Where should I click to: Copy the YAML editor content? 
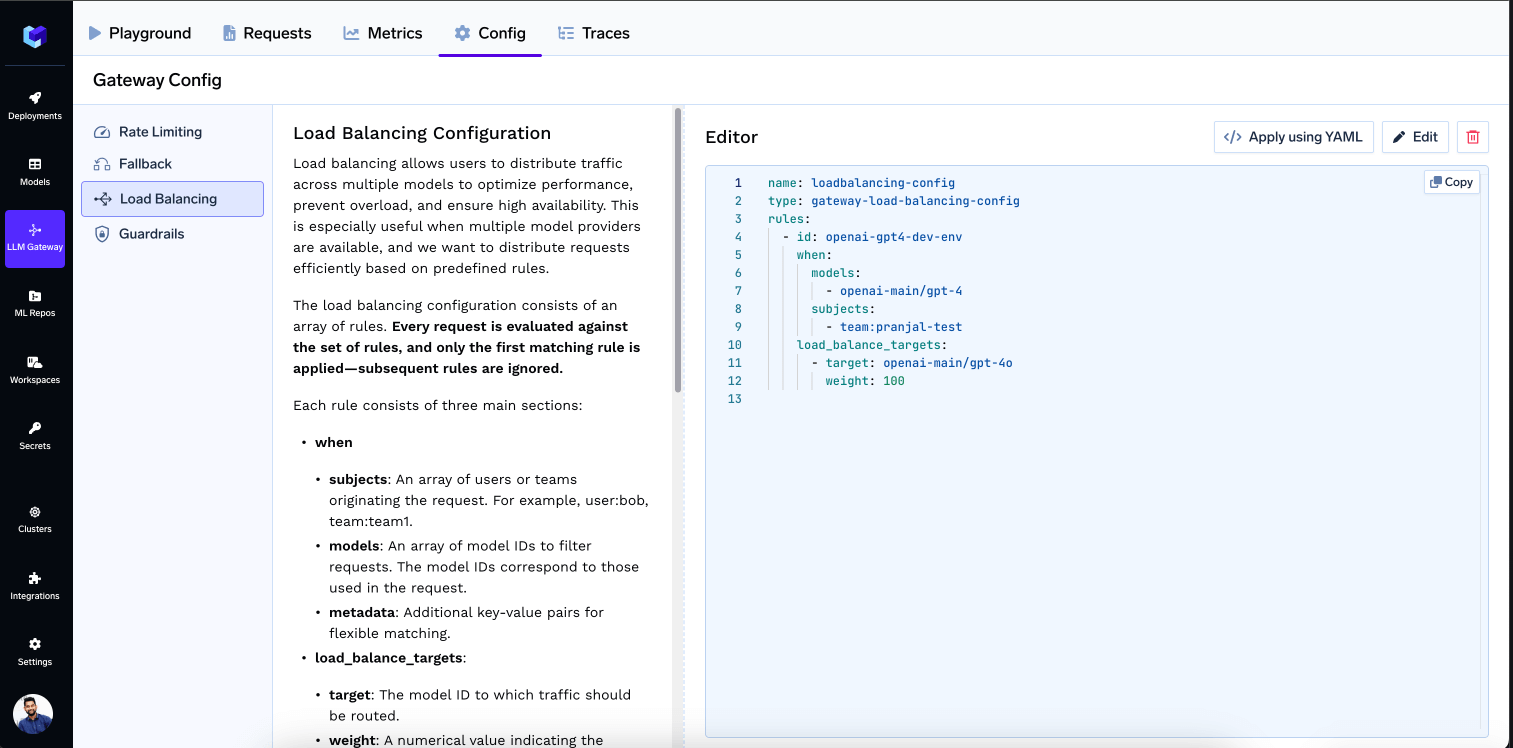tap(1451, 182)
